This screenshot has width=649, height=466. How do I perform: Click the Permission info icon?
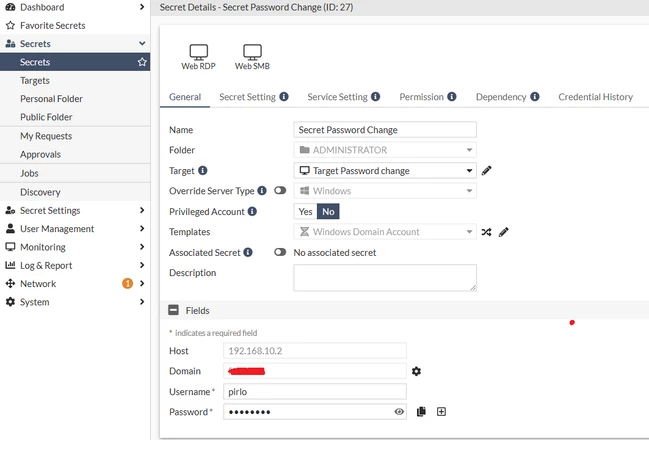pyautogui.click(x=452, y=96)
